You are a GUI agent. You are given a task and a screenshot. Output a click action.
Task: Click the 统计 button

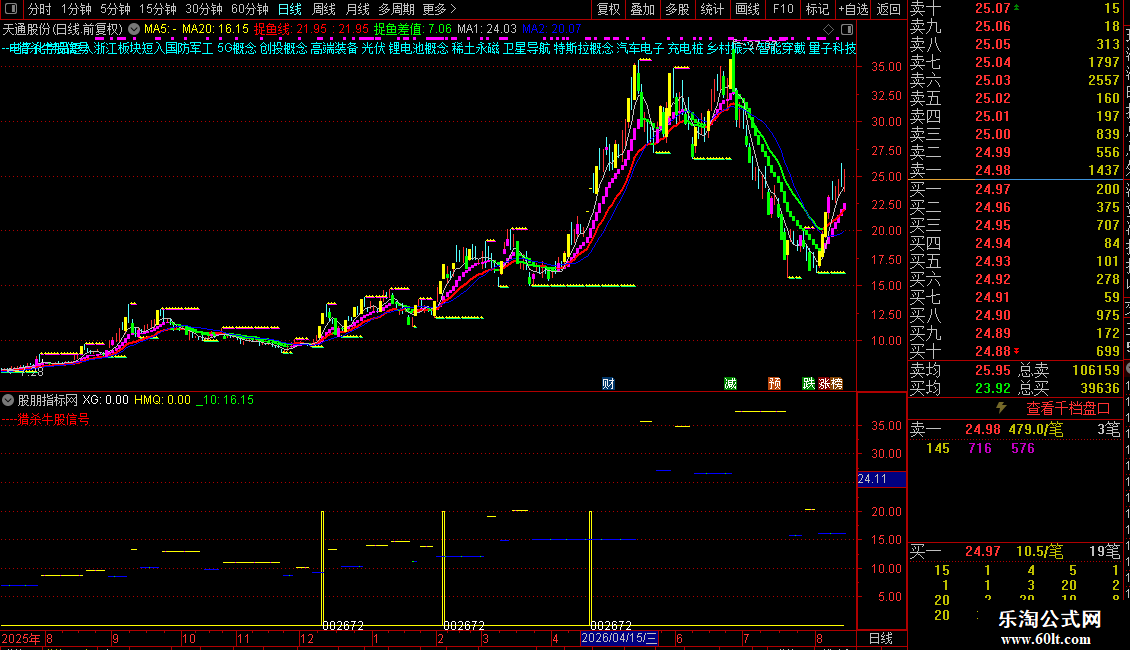click(x=712, y=9)
